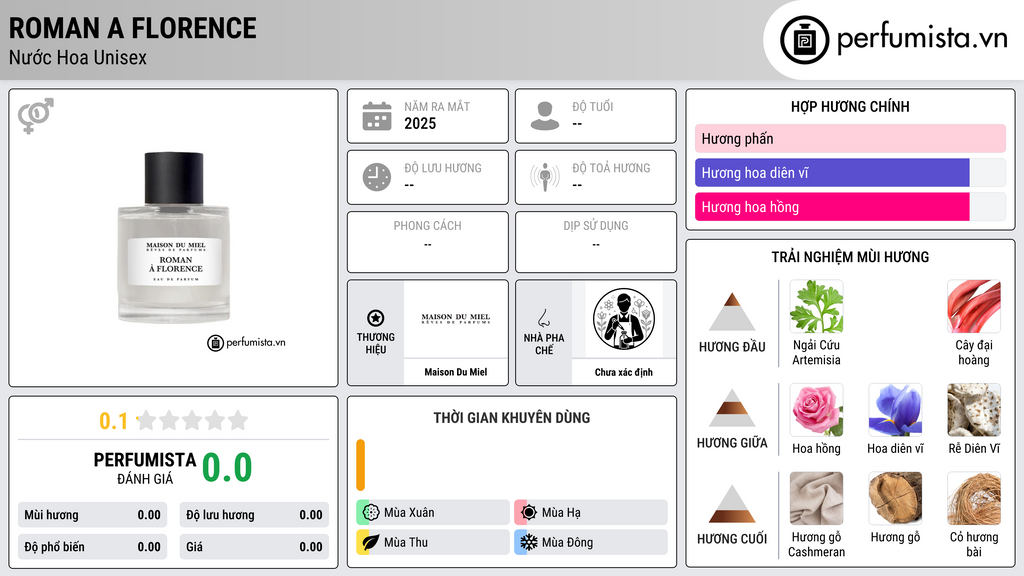This screenshot has width=1024, height=576.
Task: Click the Độ phổ biến 0.00 score cell
Action: pyautogui.click(x=93, y=547)
